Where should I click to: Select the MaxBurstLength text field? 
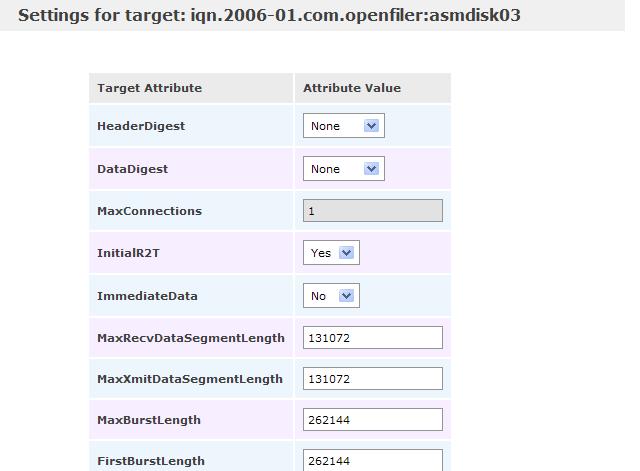coord(372,420)
